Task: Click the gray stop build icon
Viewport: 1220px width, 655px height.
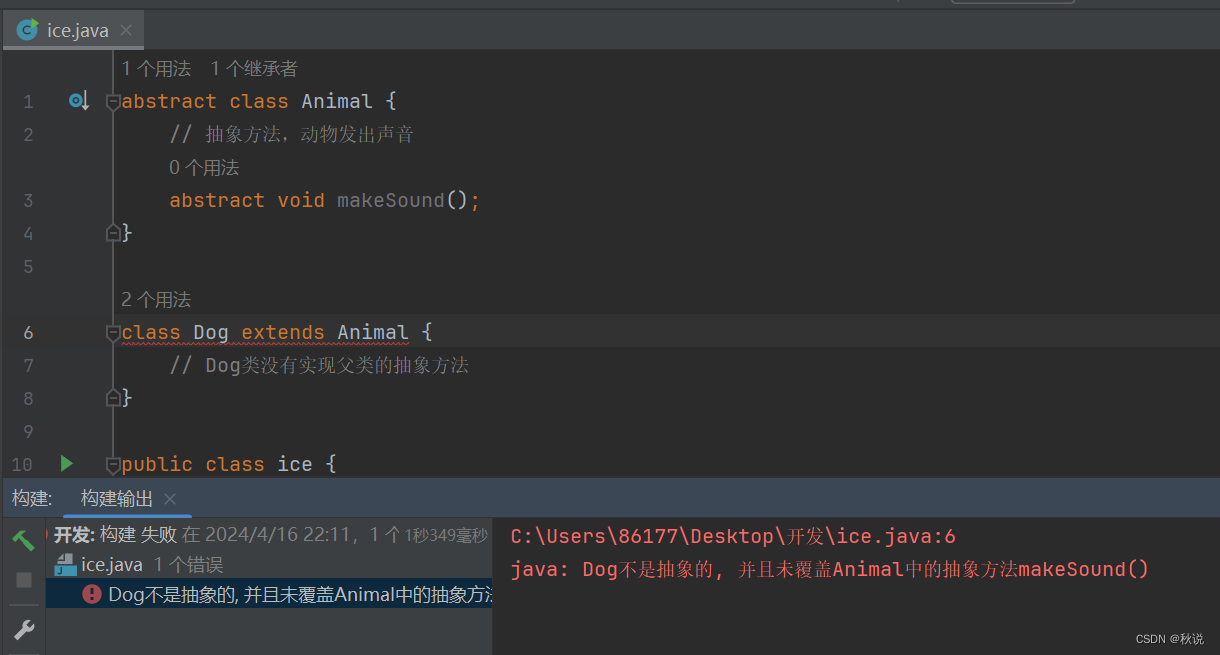Action: [24, 580]
